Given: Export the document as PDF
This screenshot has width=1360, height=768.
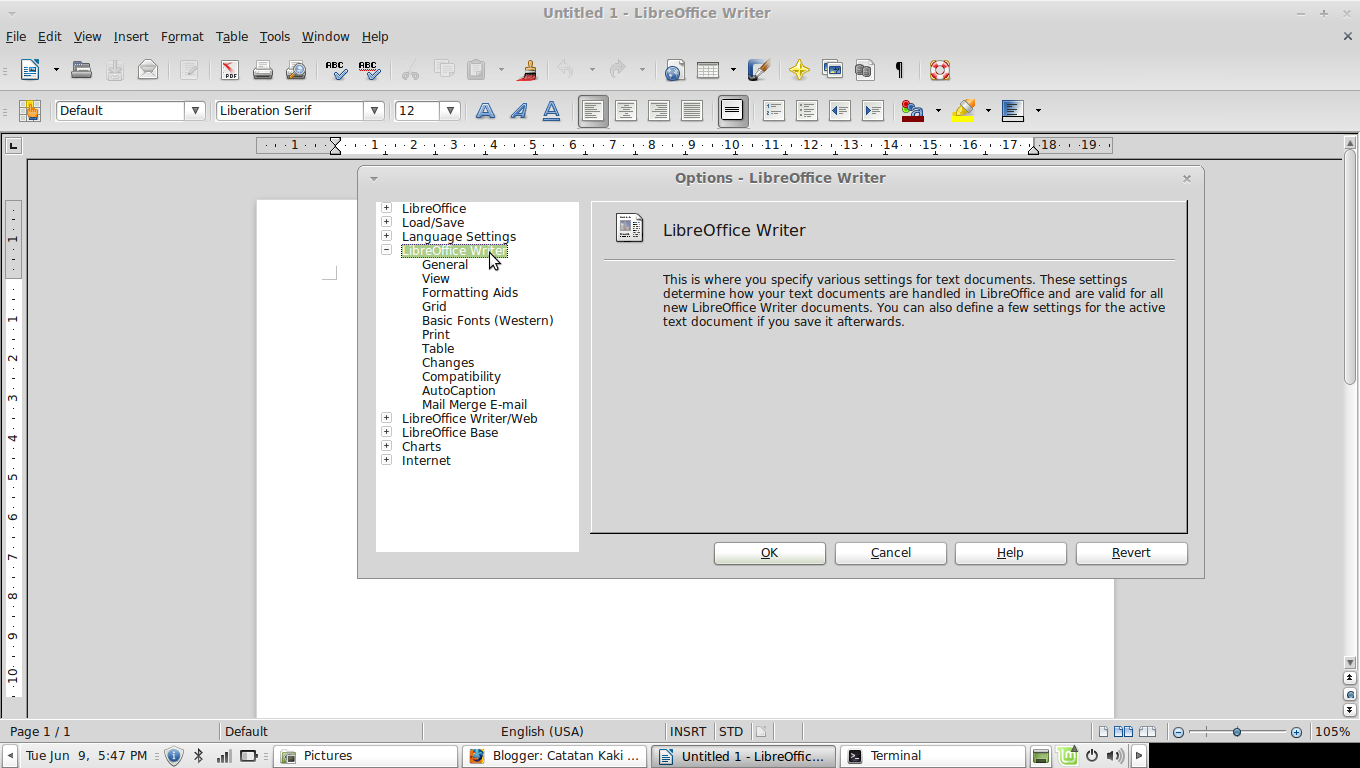Looking at the screenshot, I should click(228, 70).
